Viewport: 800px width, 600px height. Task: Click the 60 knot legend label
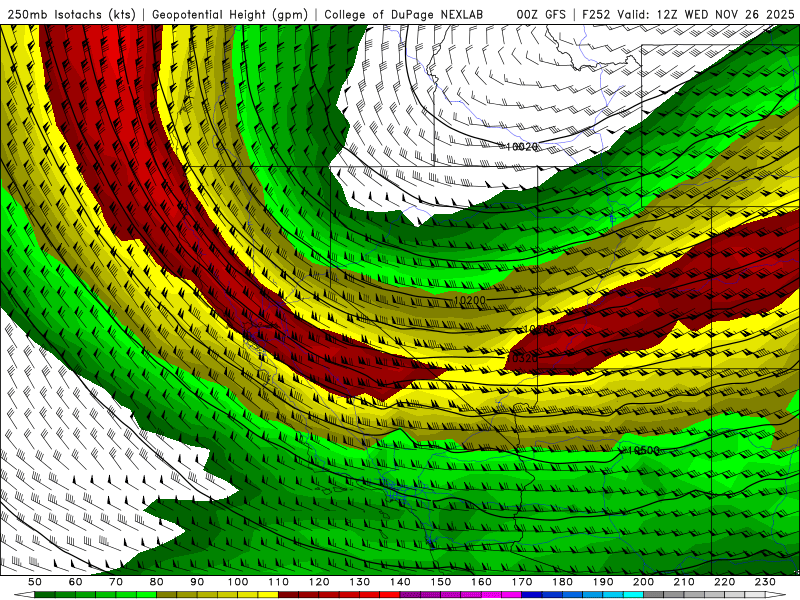(x=76, y=582)
